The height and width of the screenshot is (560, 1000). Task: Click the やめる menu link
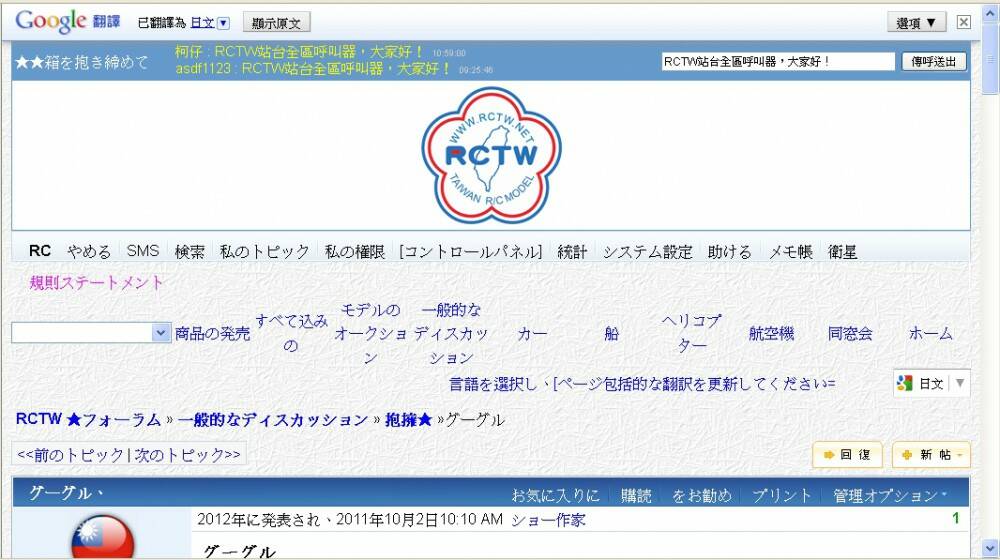[89, 252]
